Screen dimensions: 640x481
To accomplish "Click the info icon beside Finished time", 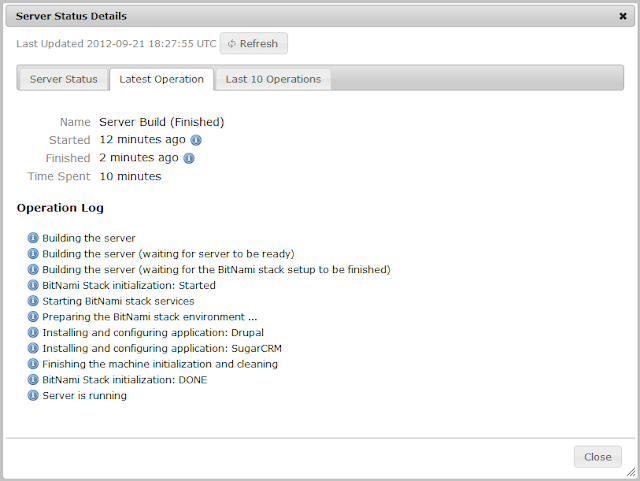I will [x=189, y=158].
